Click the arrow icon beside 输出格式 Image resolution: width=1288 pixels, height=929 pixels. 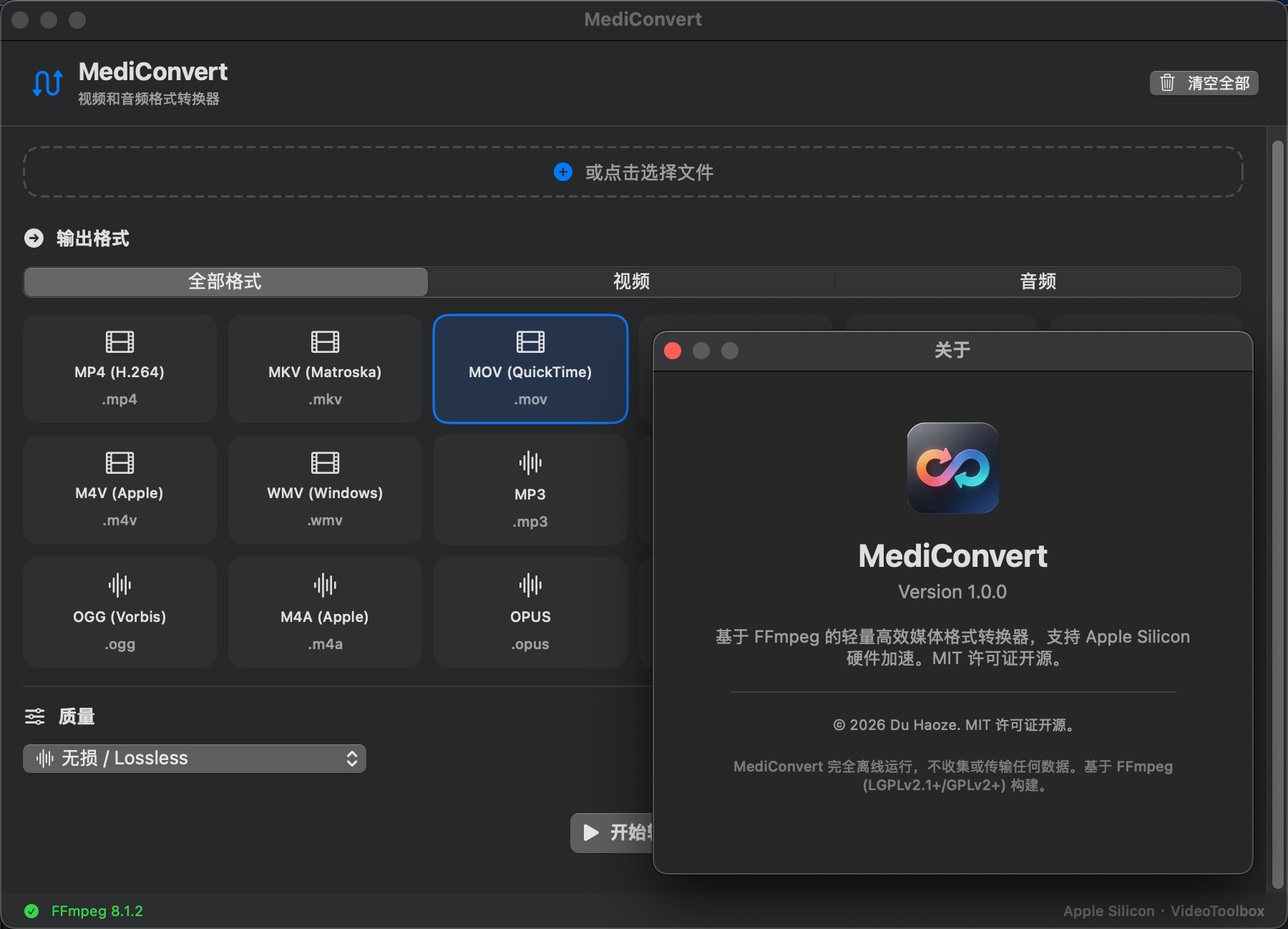pyautogui.click(x=34, y=238)
